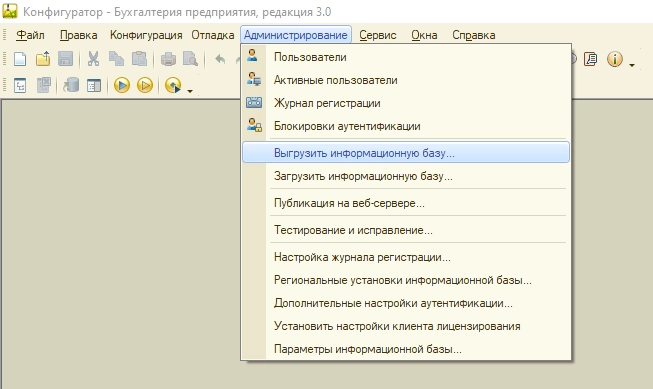
Task: Open Параметры информационной базы
Action: tap(406, 349)
